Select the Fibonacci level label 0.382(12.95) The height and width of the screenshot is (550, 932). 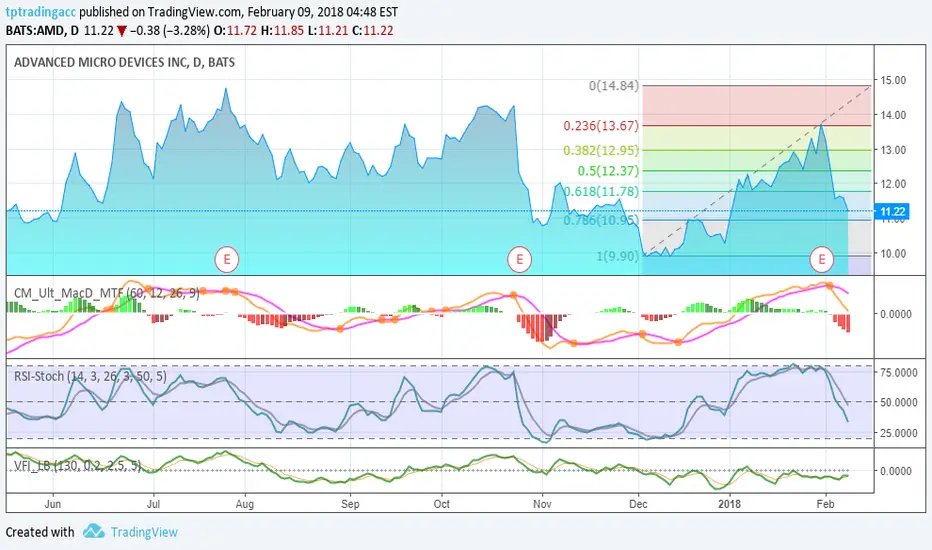click(x=601, y=150)
